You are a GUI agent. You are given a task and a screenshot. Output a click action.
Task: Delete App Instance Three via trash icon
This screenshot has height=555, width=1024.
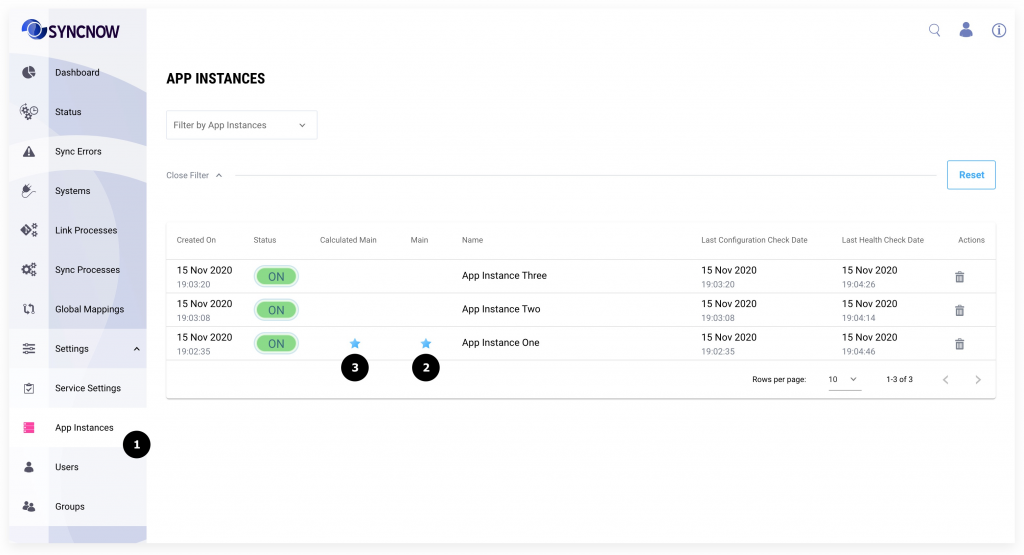point(959,277)
